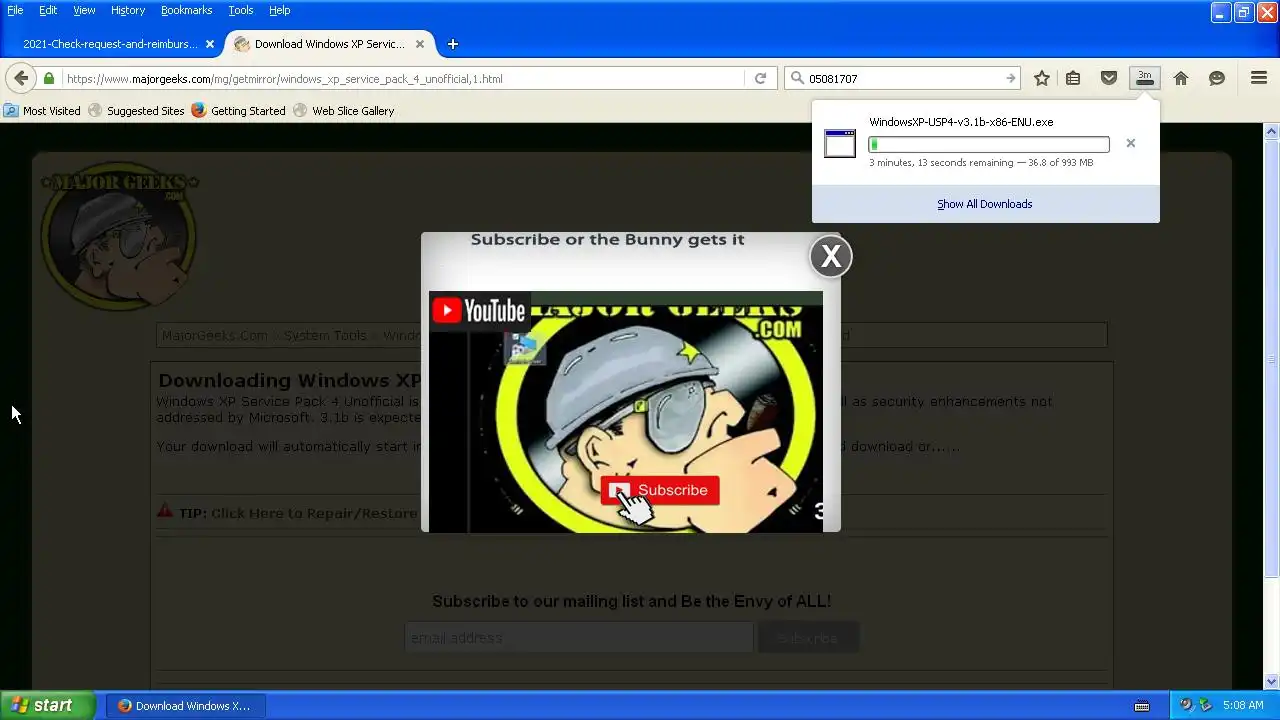1280x720 pixels.
Task: Open the Web Slice Gallery bookmark
Action: click(343, 111)
